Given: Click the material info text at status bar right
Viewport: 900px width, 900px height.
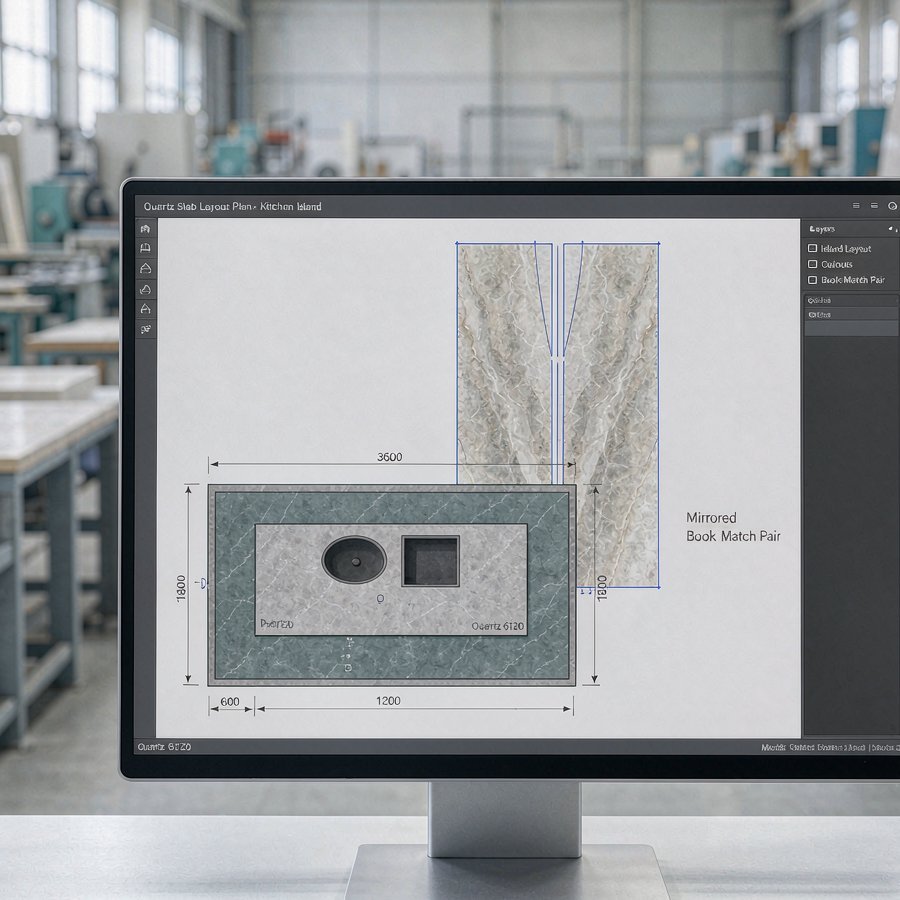Looking at the screenshot, I should pyautogui.click(x=830, y=747).
